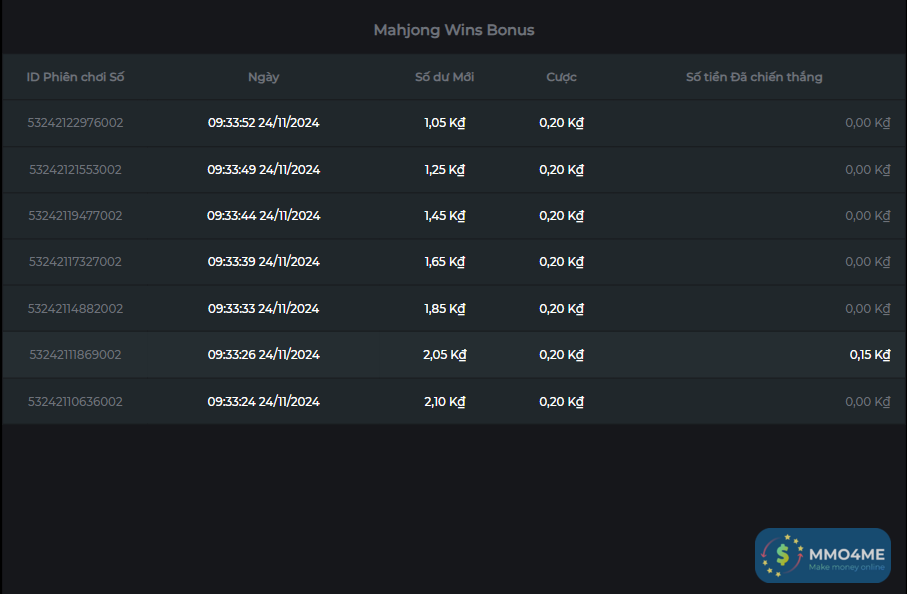Click the Cược column header
Screen dimensions: 907x594
[561, 77]
